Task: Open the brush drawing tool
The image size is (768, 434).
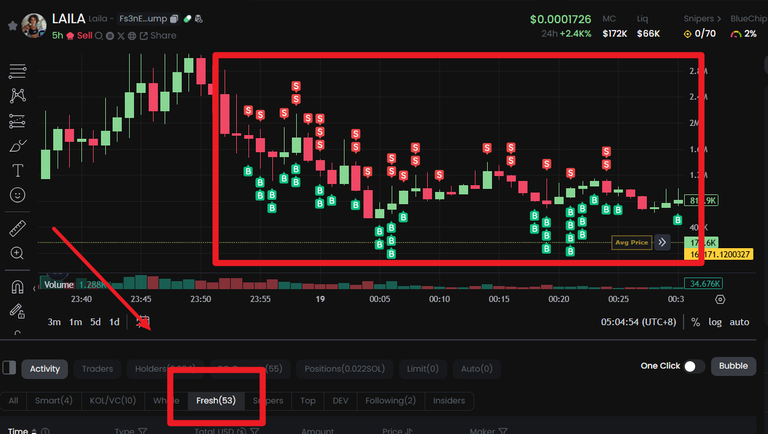Action: [x=17, y=146]
